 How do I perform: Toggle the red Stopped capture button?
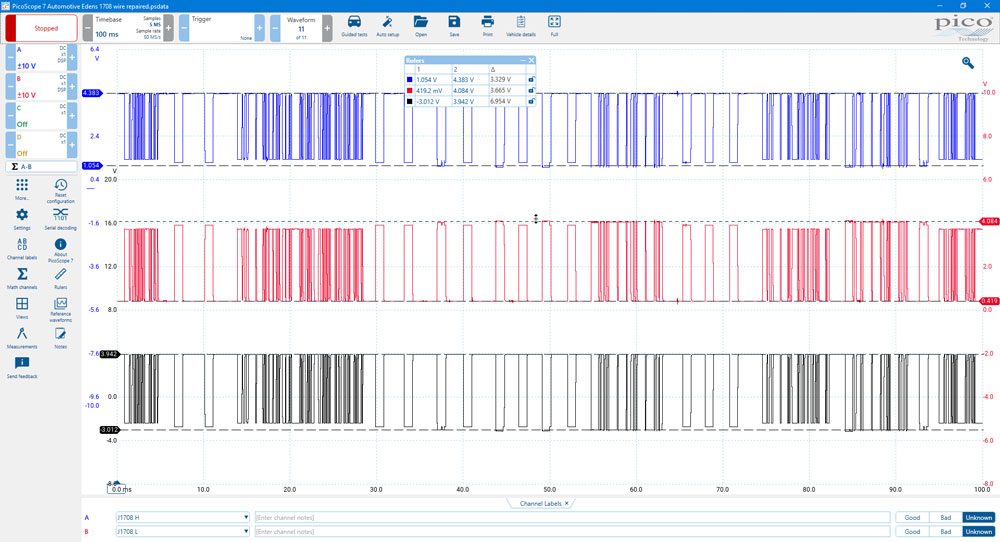point(41,29)
